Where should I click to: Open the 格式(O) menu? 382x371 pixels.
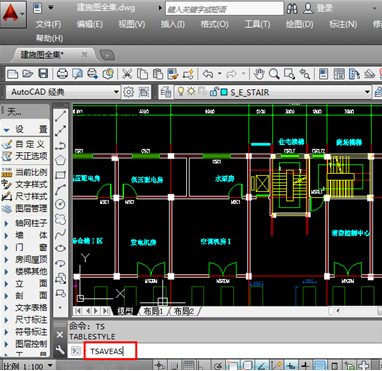(214, 24)
